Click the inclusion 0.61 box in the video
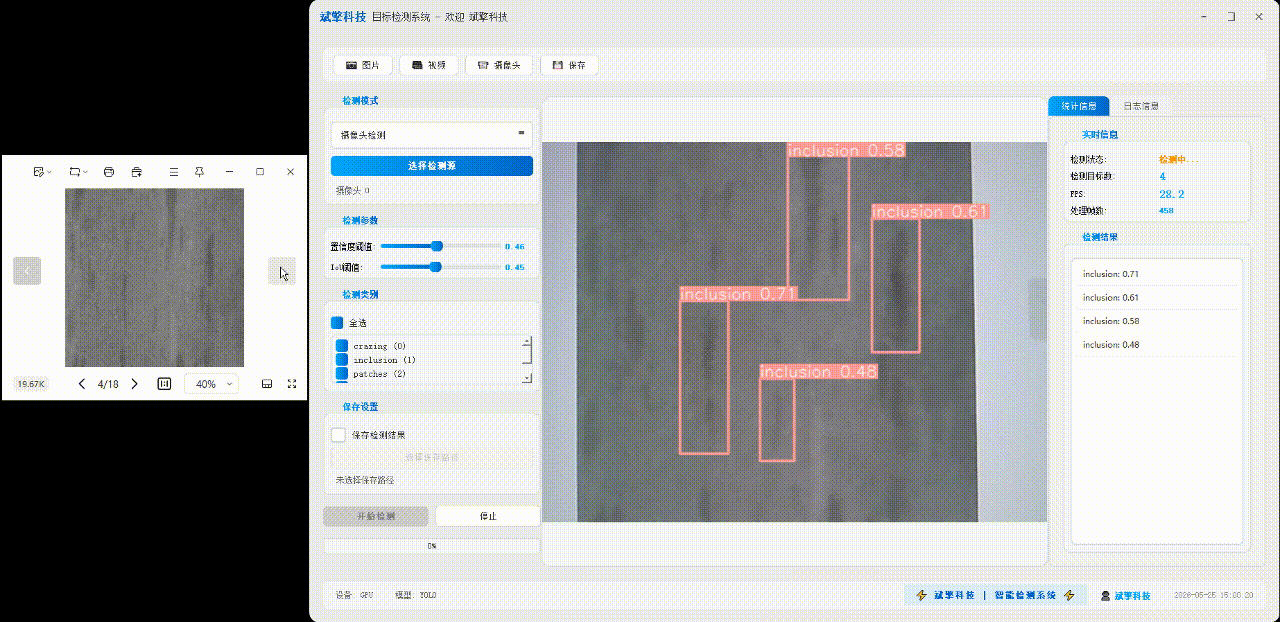1280x622 pixels. click(x=895, y=285)
